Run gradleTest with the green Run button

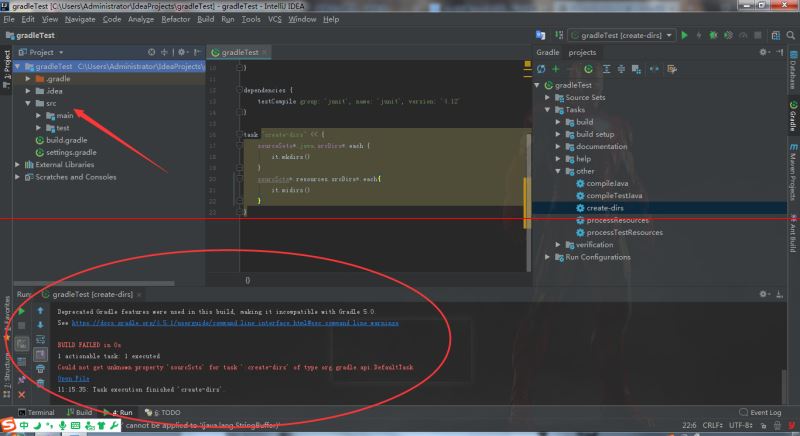coord(685,35)
